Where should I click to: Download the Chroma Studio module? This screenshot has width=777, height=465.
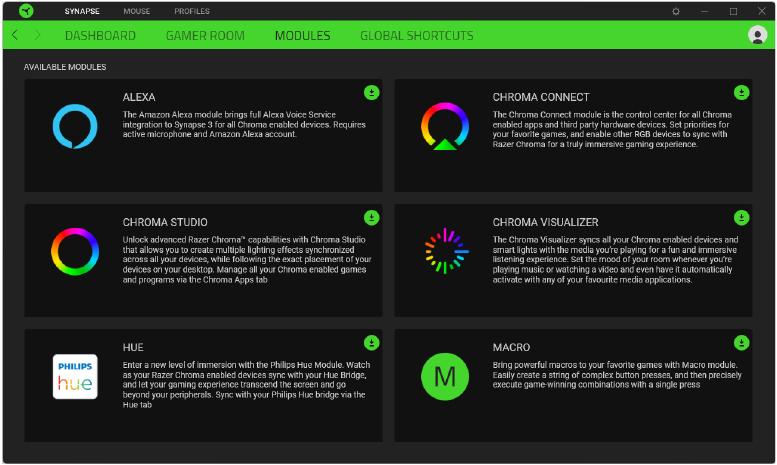click(x=372, y=218)
